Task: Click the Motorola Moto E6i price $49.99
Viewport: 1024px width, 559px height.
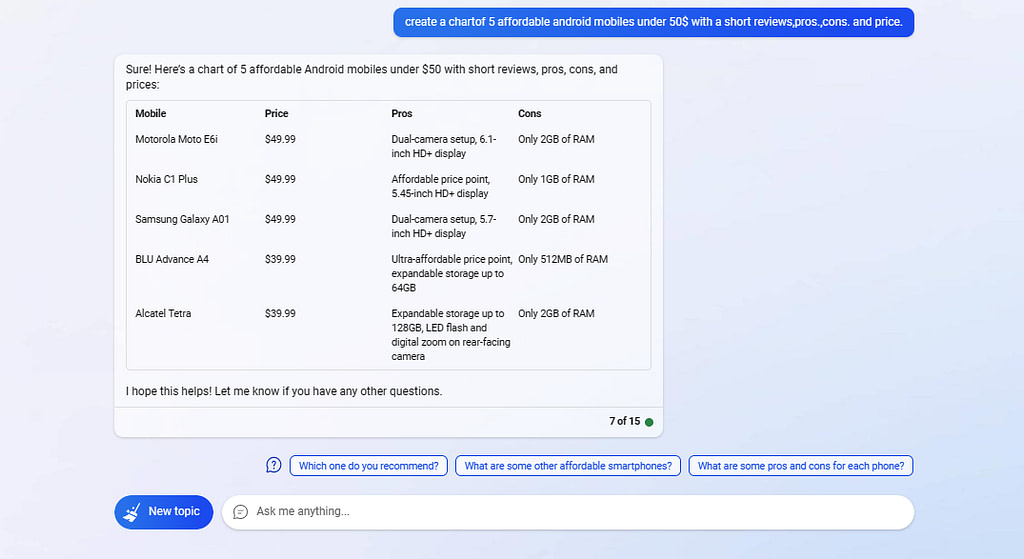Action: coord(280,139)
